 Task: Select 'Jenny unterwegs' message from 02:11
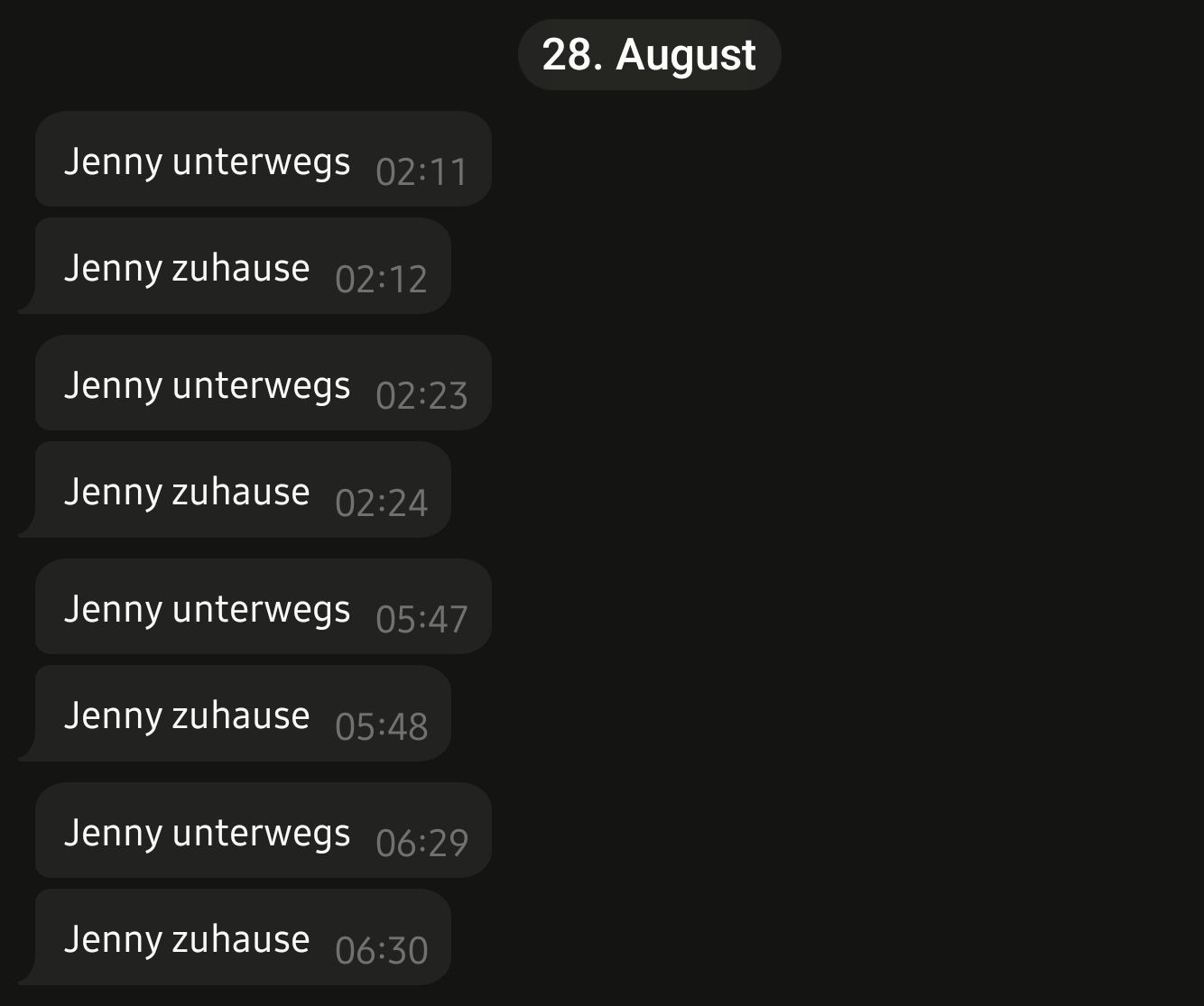click(264, 159)
